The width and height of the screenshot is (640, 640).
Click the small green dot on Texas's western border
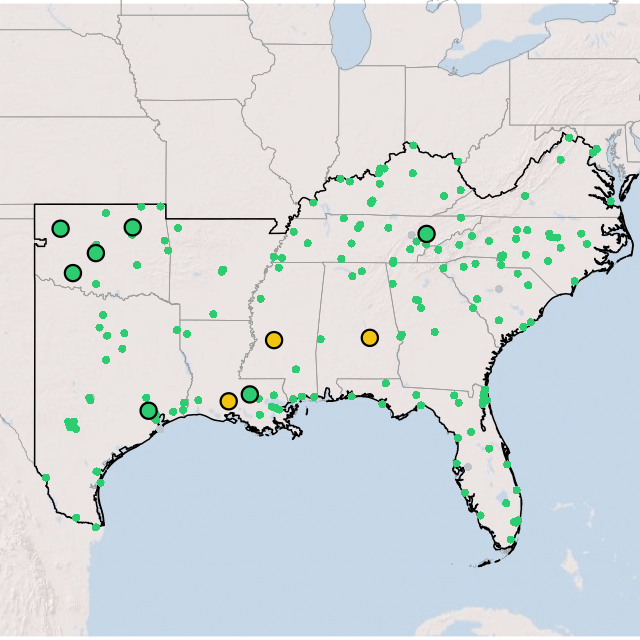tap(46, 478)
